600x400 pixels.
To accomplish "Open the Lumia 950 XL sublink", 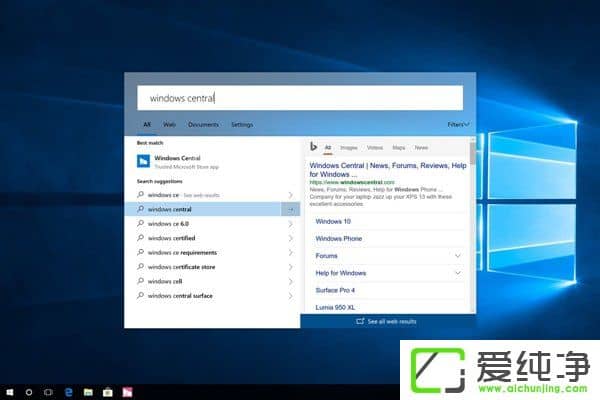I will tap(335, 307).
